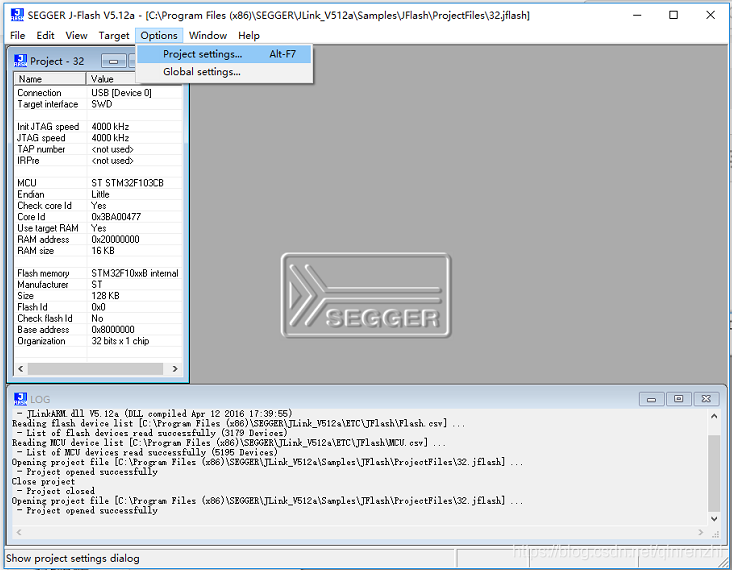This screenshot has height=570, width=732.
Task: Choose Project settings... from Options menu
Action: click(x=225, y=54)
